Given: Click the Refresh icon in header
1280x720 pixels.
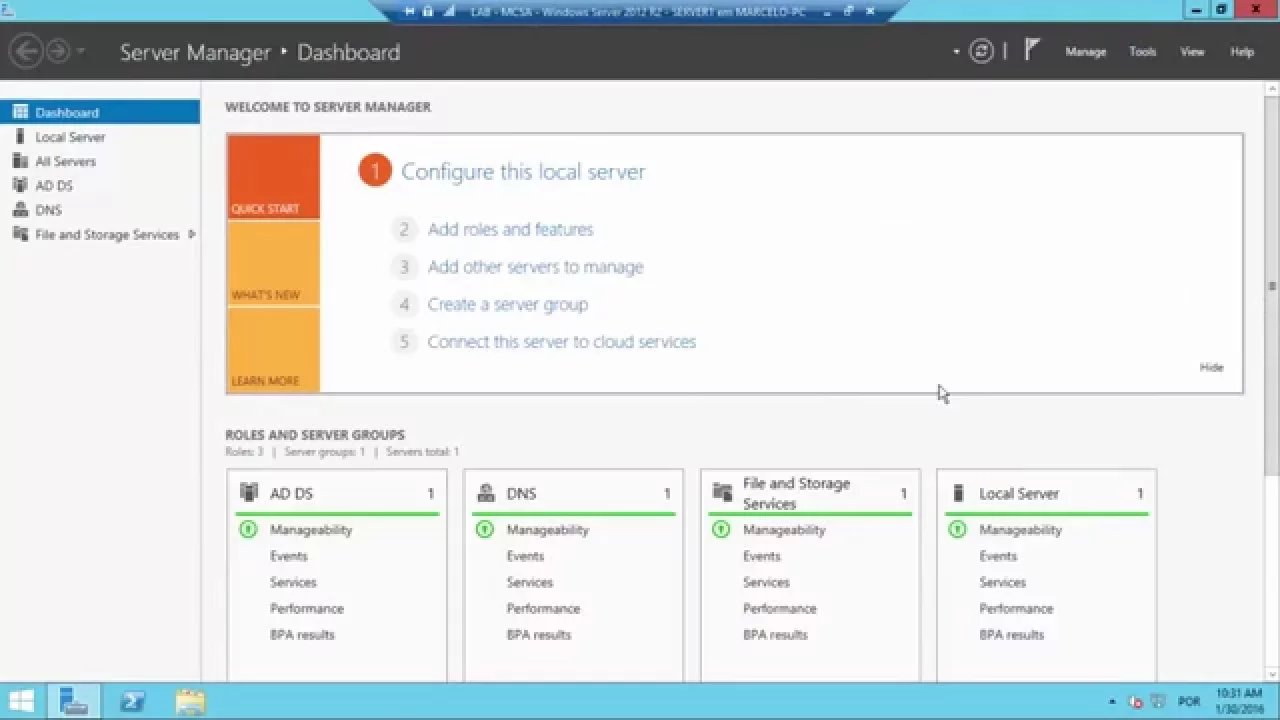Looking at the screenshot, I should (982, 51).
